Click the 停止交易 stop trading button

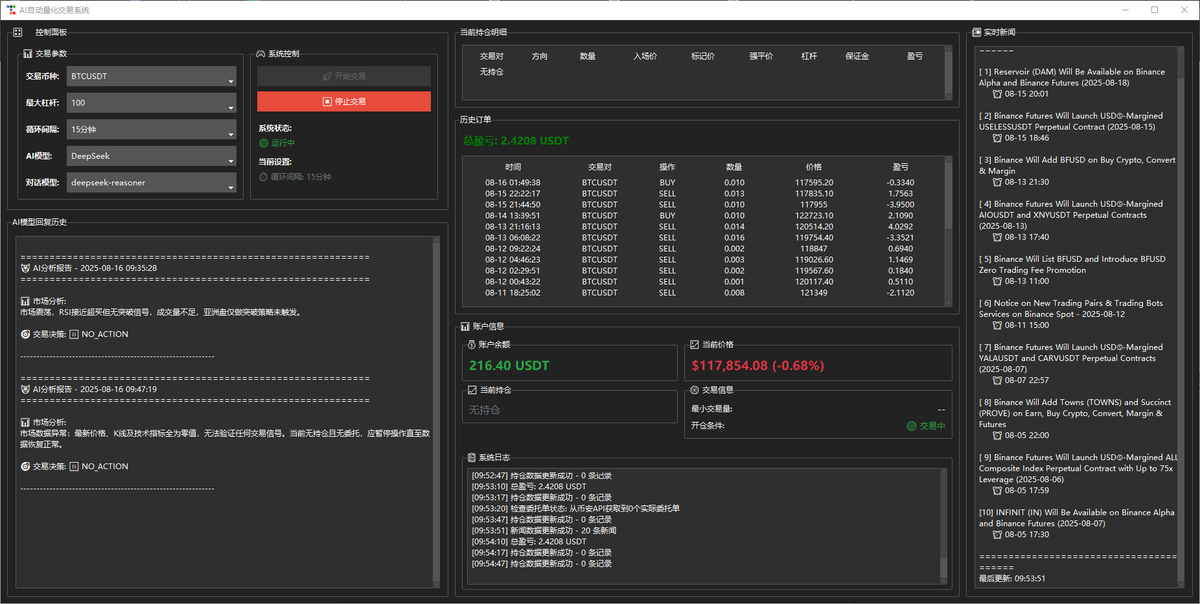[x=344, y=102]
